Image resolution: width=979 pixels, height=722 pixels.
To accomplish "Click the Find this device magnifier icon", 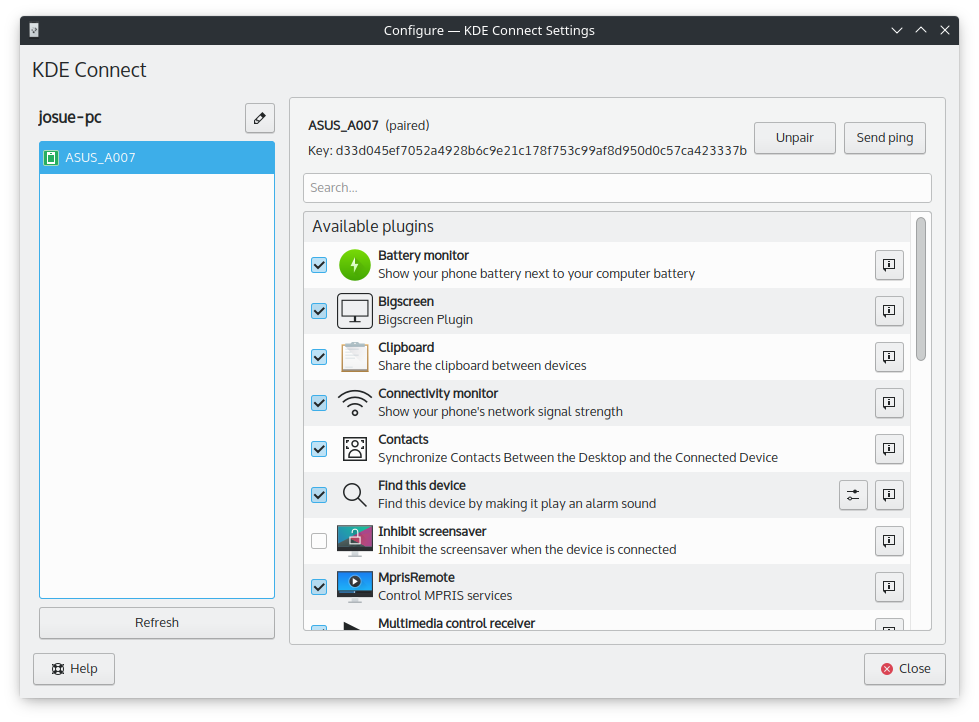I will pos(355,495).
